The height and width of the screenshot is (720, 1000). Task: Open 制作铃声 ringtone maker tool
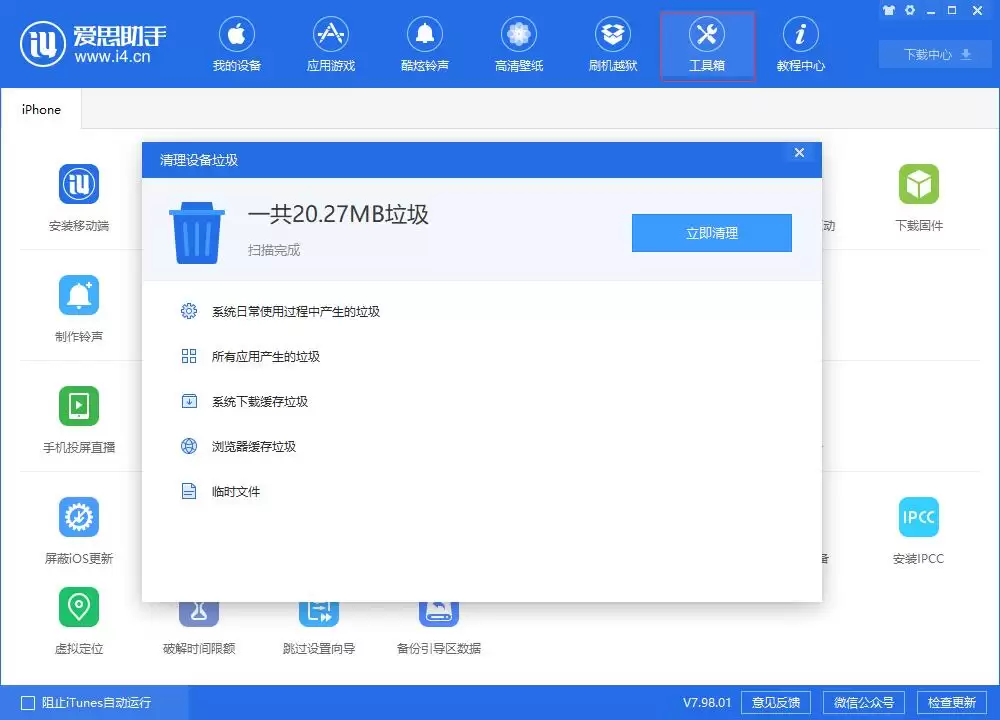point(79,309)
